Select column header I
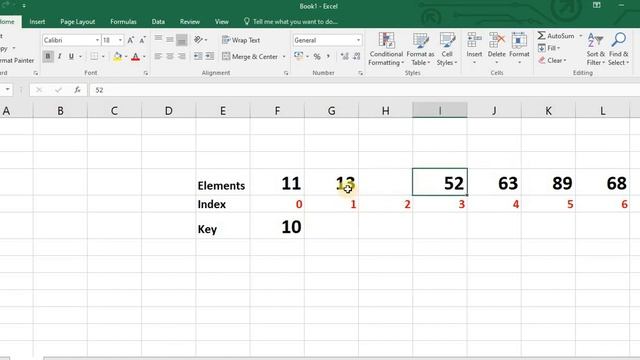 440,111
